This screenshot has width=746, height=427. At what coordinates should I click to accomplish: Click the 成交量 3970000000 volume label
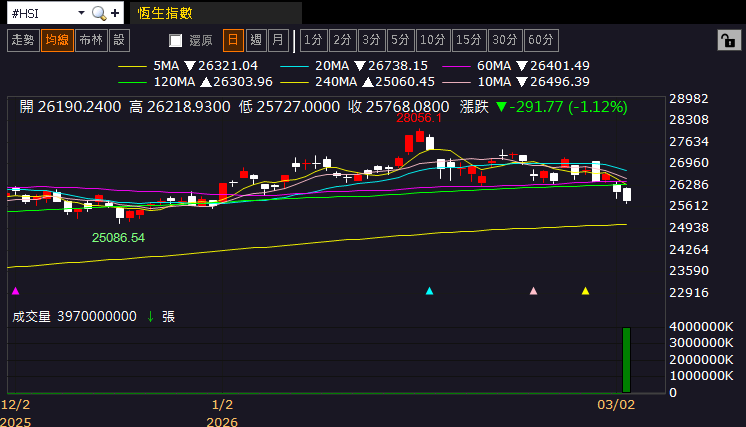click(74, 316)
